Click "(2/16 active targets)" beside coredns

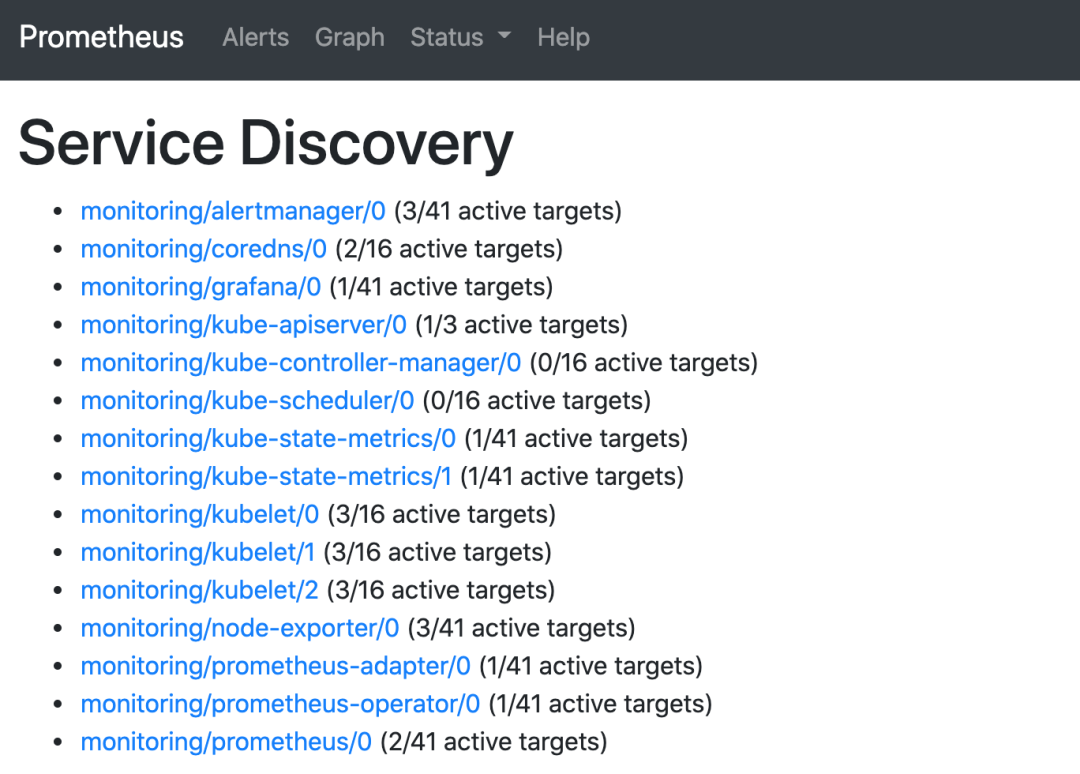(449, 249)
